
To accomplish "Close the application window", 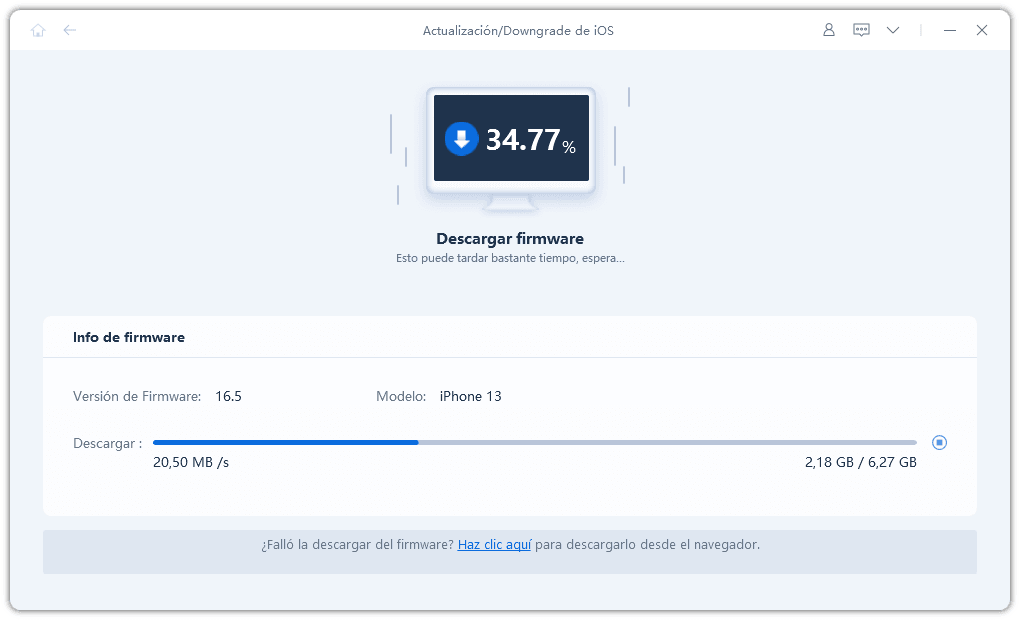I will click(x=982, y=30).
